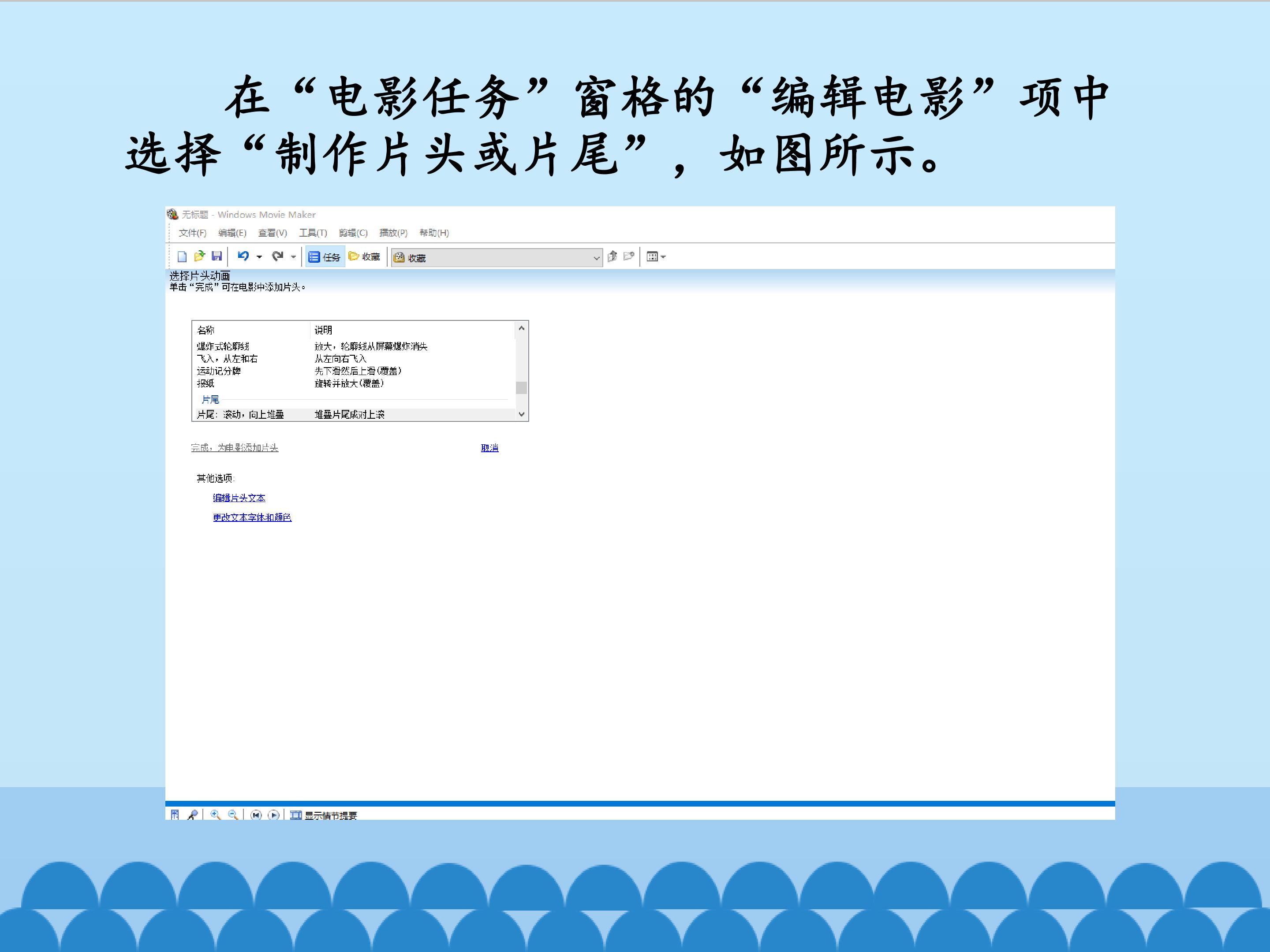Click the 显示情节提要 button
The image size is (1270, 952).
[x=323, y=815]
